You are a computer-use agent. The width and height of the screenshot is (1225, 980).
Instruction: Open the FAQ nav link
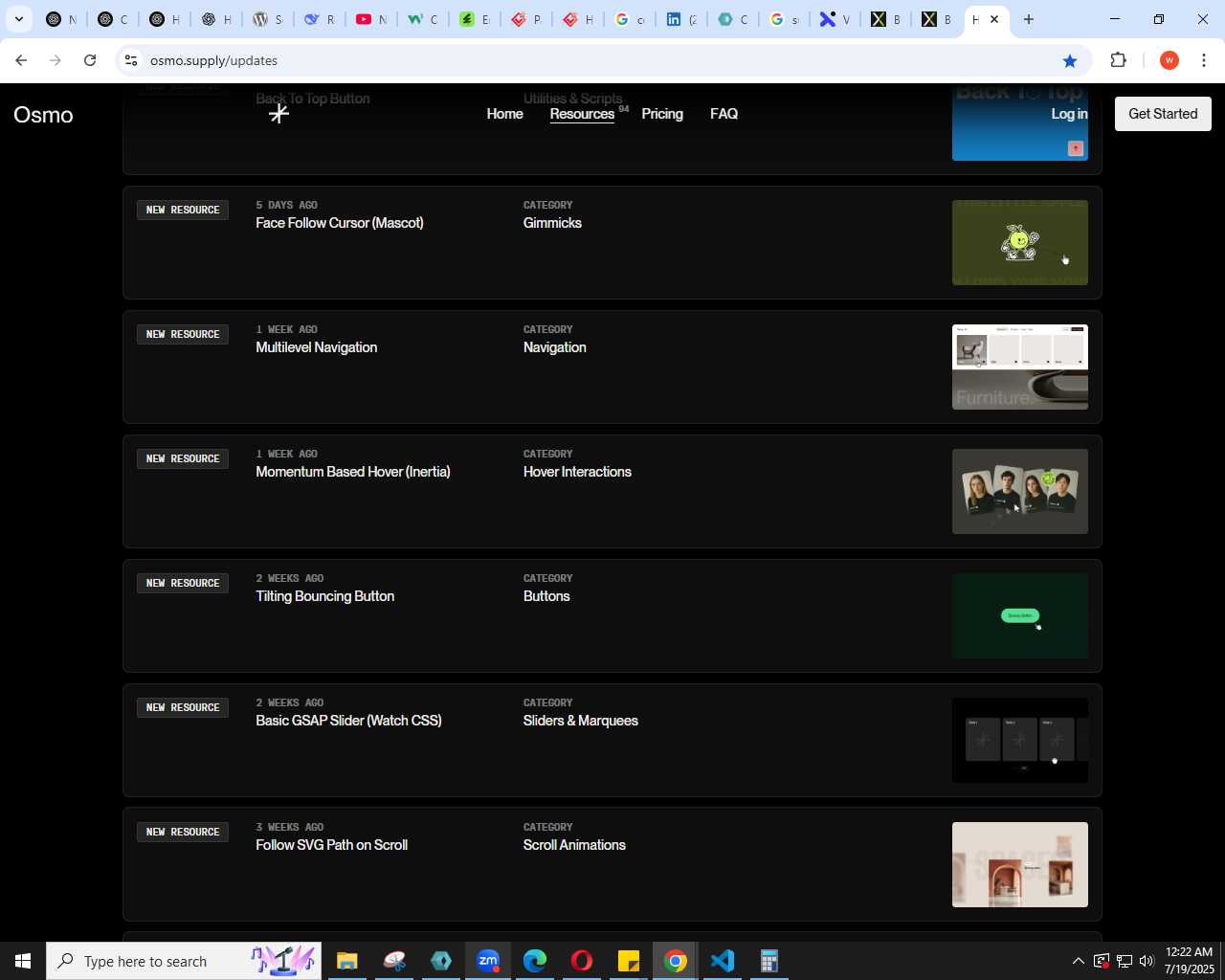[x=724, y=114]
